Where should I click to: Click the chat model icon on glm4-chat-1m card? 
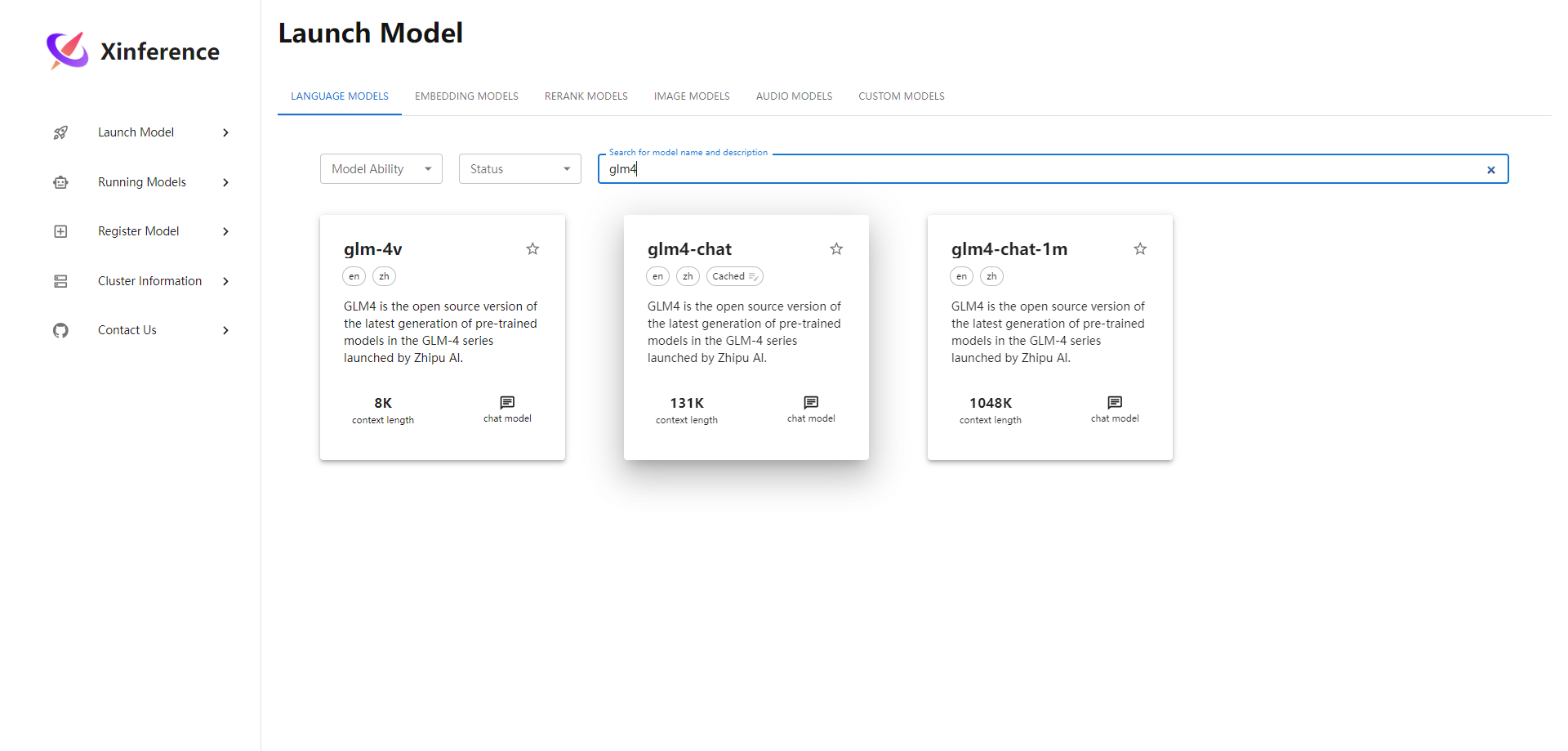click(x=1115, y=402)
